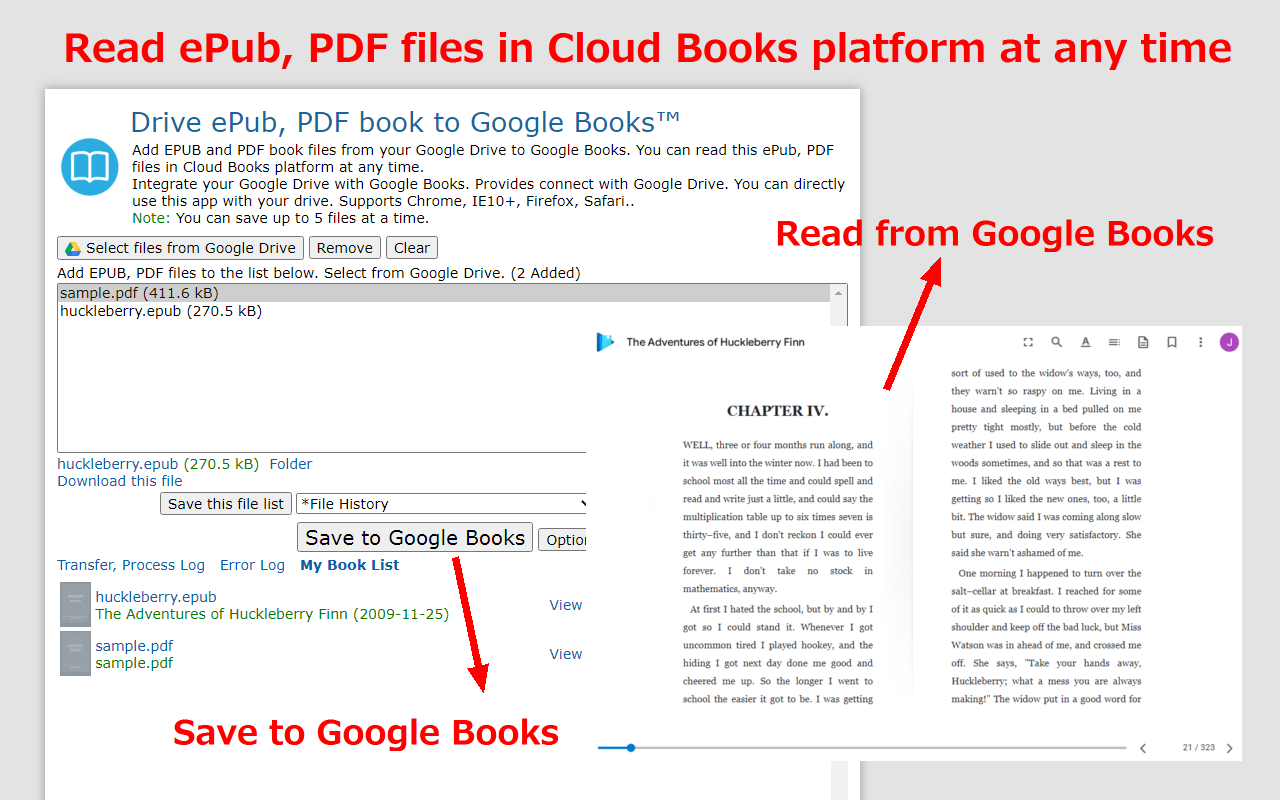
Task: Click the file list scrollbar up arrow
Action: click(839, 292)
